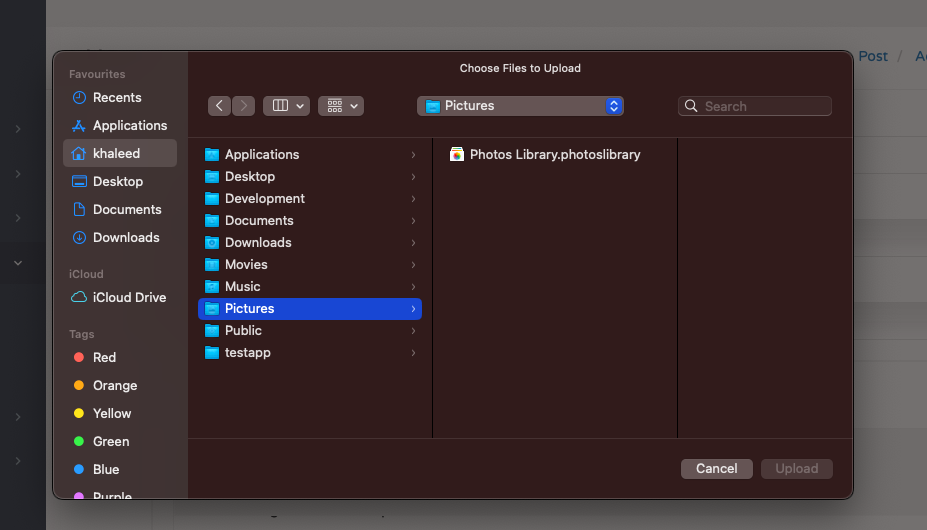Select the khaleed home folder in sidebar

tap(116, 154)
